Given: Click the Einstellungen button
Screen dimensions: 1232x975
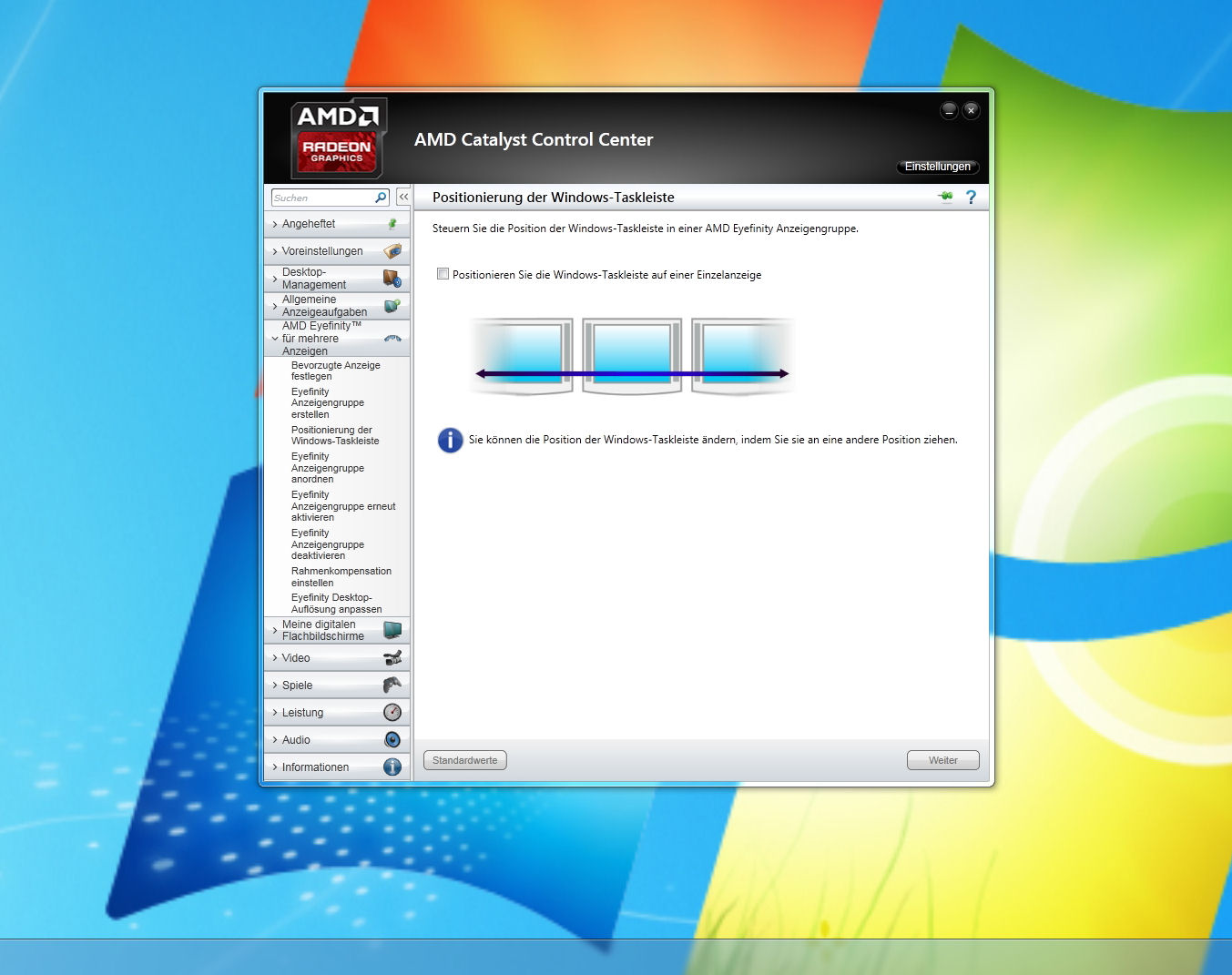Looking at the screenshot, I should click(938, 167).
